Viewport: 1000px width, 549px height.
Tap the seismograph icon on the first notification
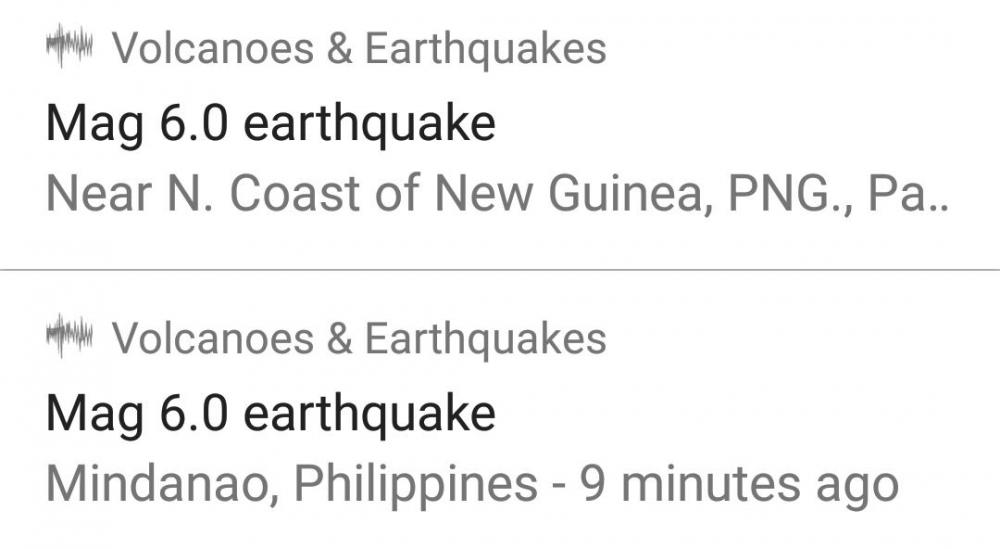70,49
